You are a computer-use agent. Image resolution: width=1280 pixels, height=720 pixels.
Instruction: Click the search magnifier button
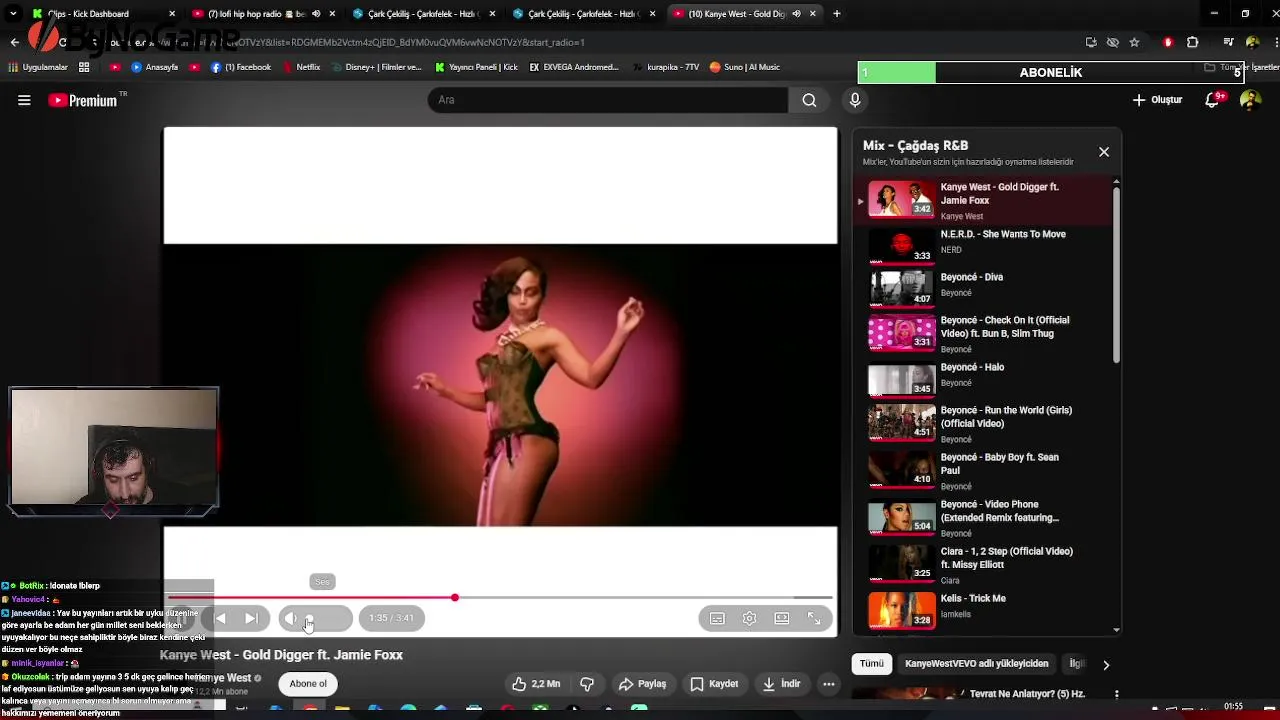pyautogui.click(x=809, y=100)
